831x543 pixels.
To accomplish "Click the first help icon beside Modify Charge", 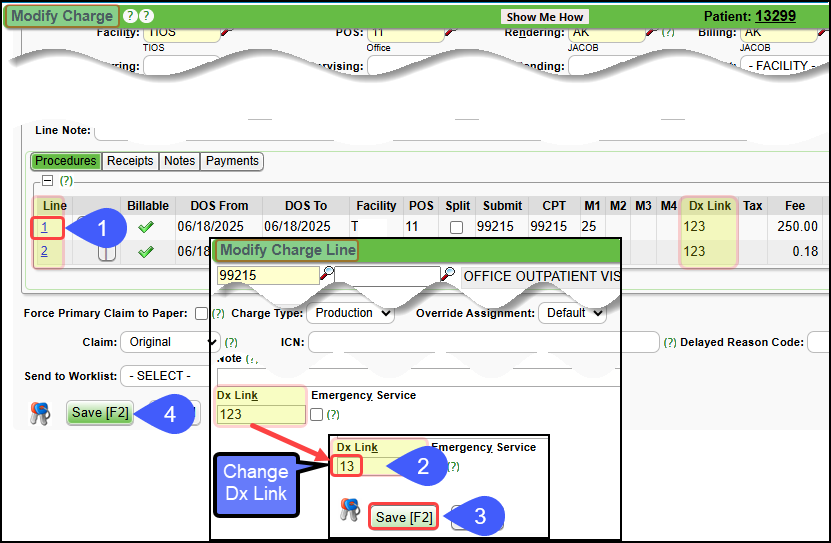I will point(129,16).
